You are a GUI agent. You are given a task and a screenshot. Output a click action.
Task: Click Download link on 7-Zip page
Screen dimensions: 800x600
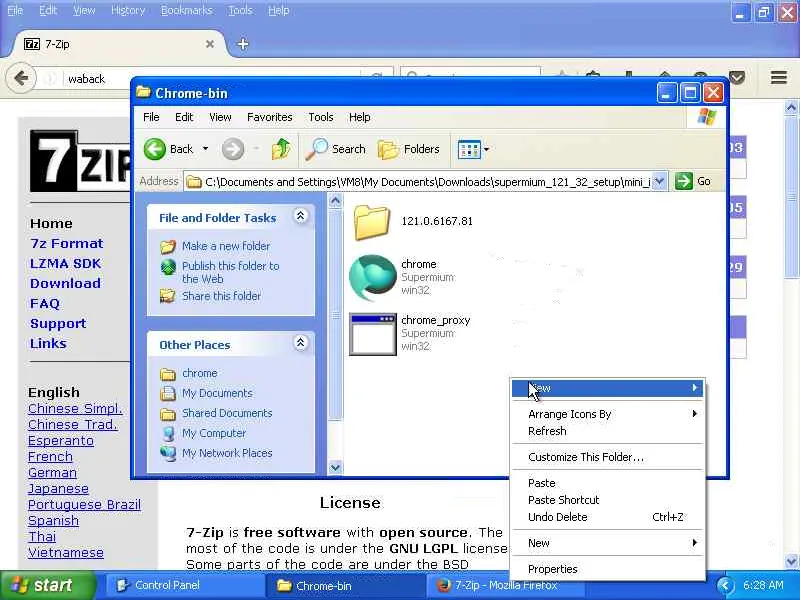tap(65, 283)
